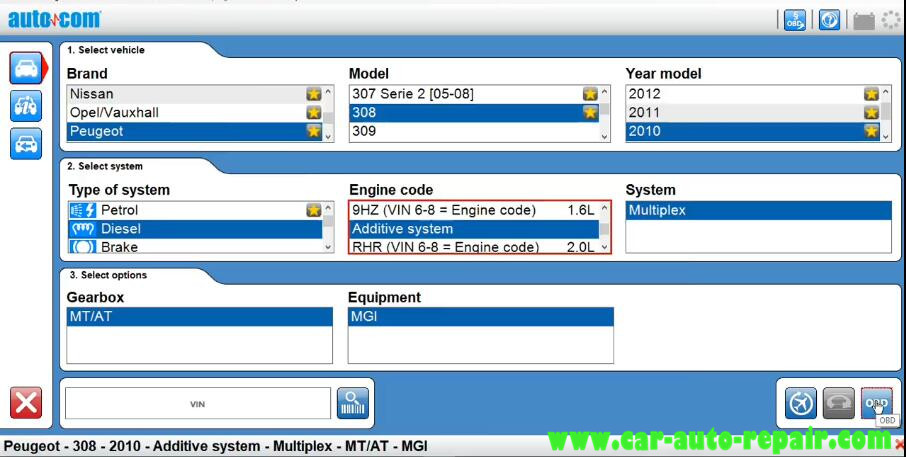Select the generic OBD car sidebar icon

[x=26, y=144]
